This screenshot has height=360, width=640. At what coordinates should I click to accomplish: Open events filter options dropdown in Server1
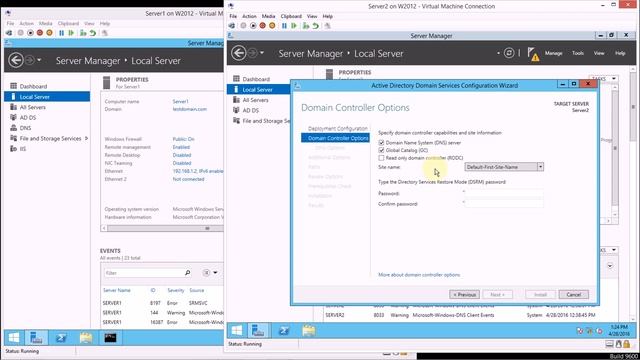[215, 273]
